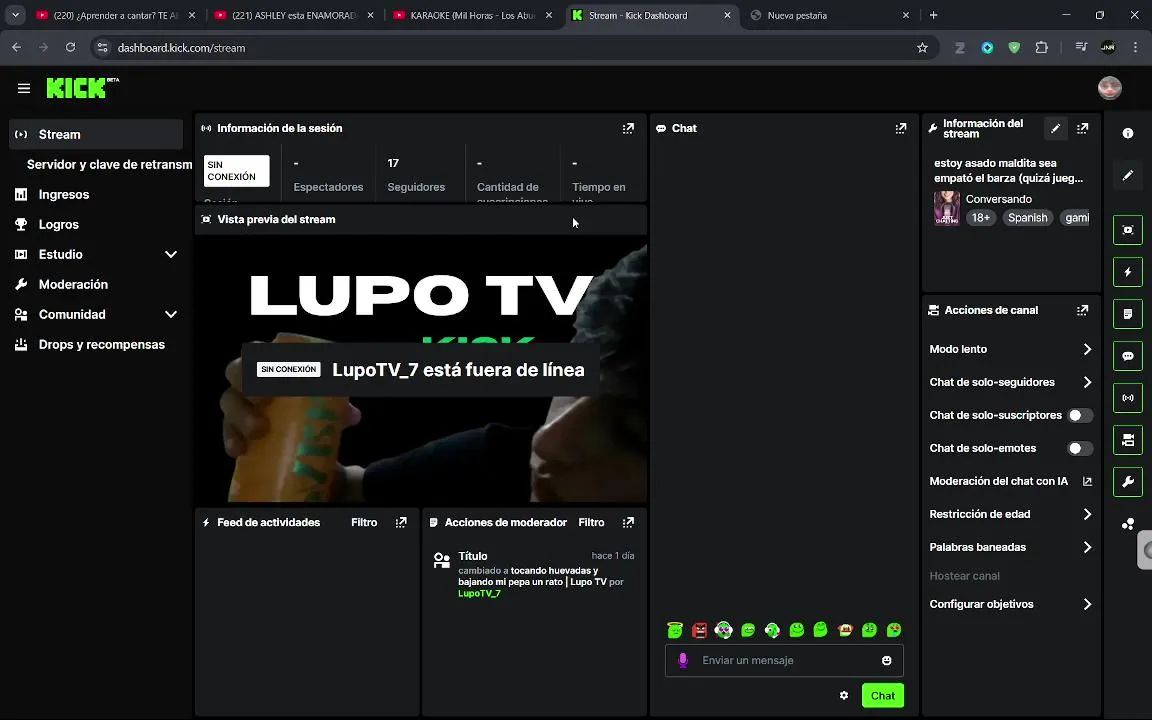The width and height of the screenshot is (1152, 720).
Task: Open chat settings gear icon
Action: [843, 695]
